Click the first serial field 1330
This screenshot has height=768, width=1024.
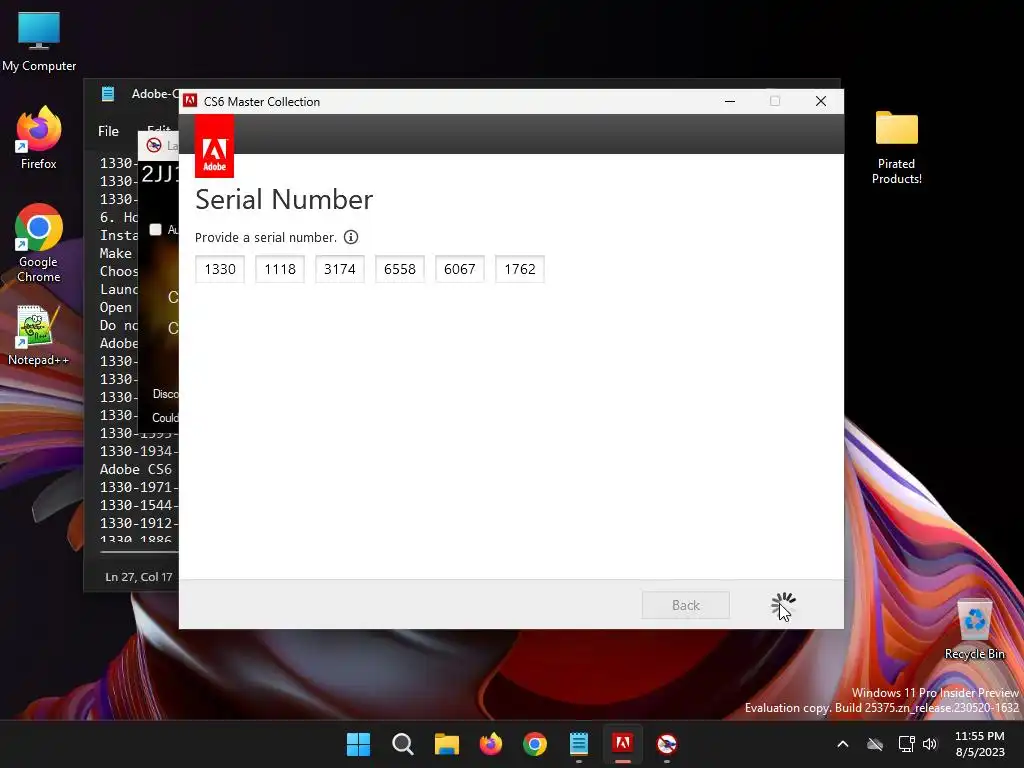tap(220, 269)
